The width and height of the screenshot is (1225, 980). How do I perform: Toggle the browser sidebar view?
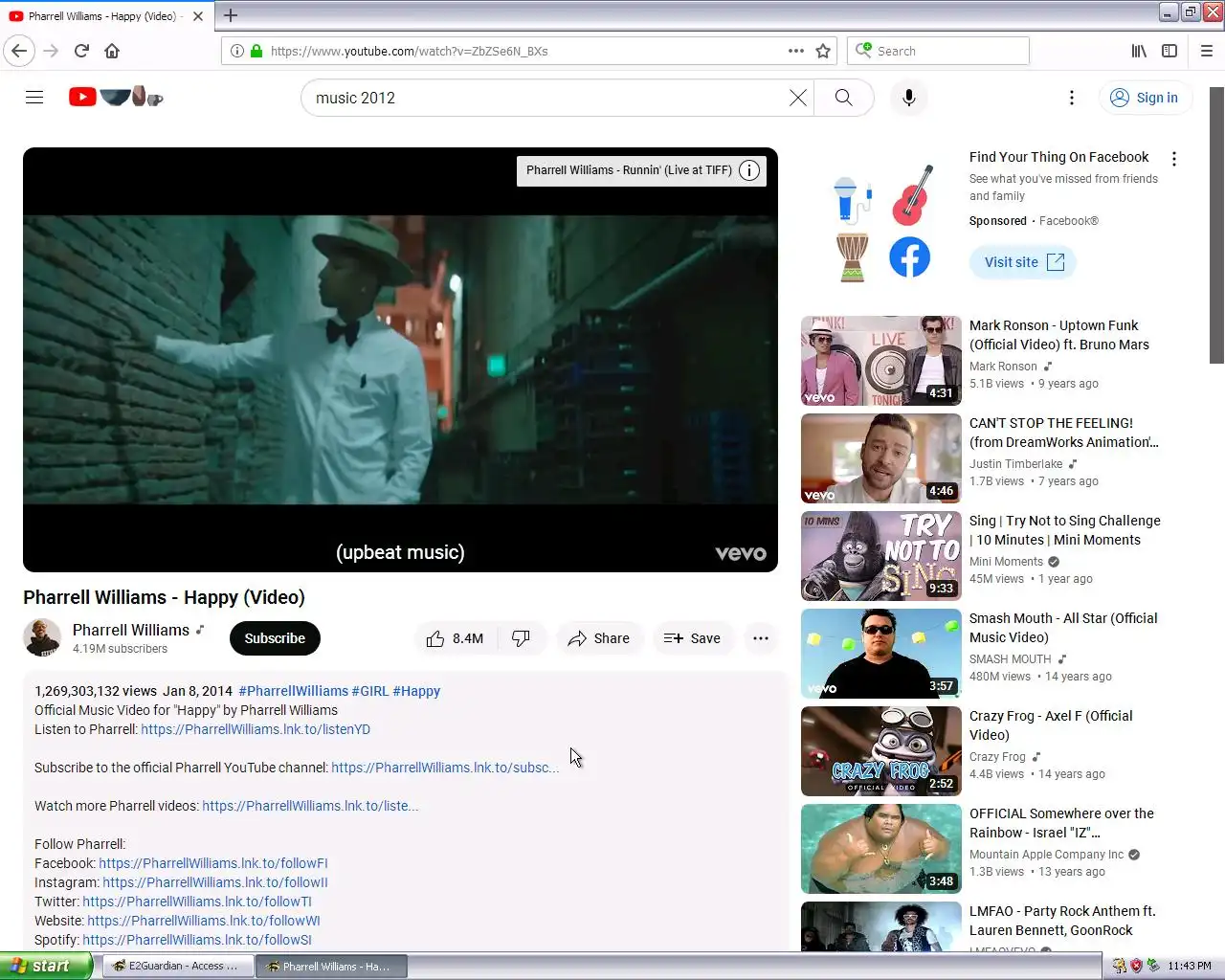click(1169, 51)
